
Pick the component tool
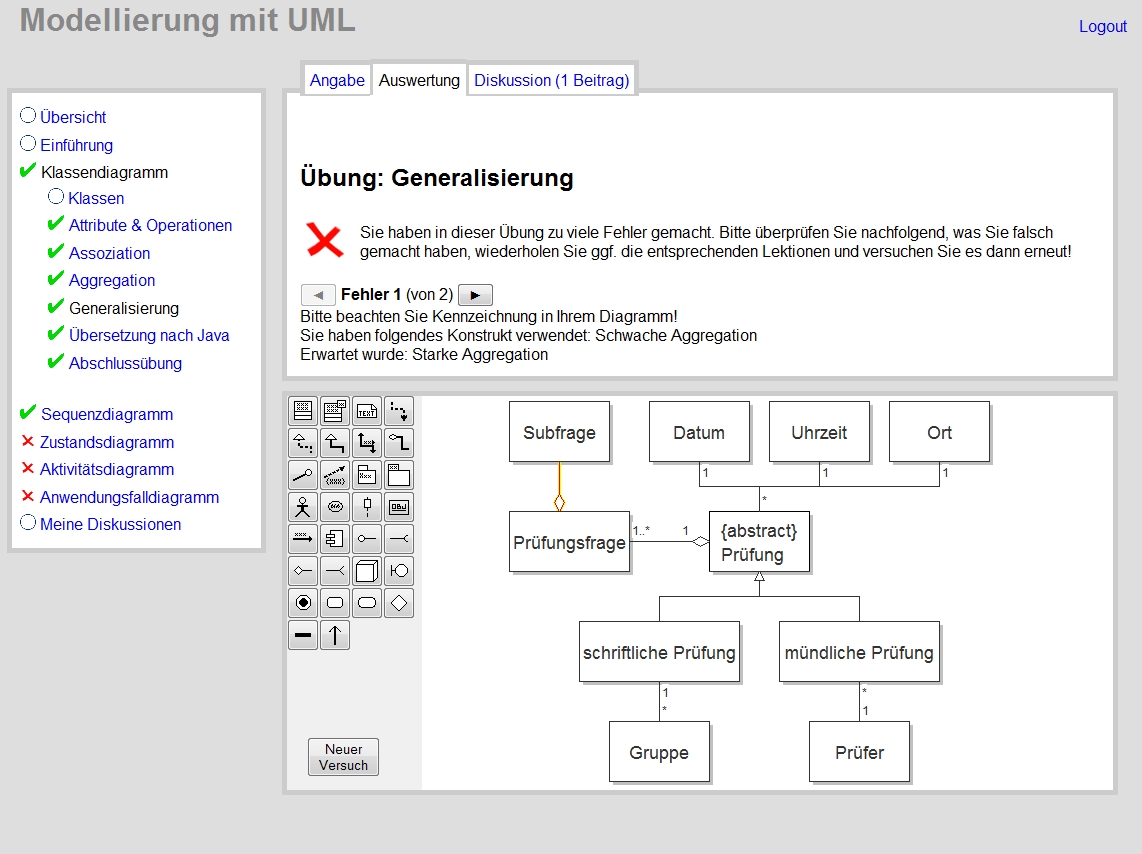click(335, 539)
